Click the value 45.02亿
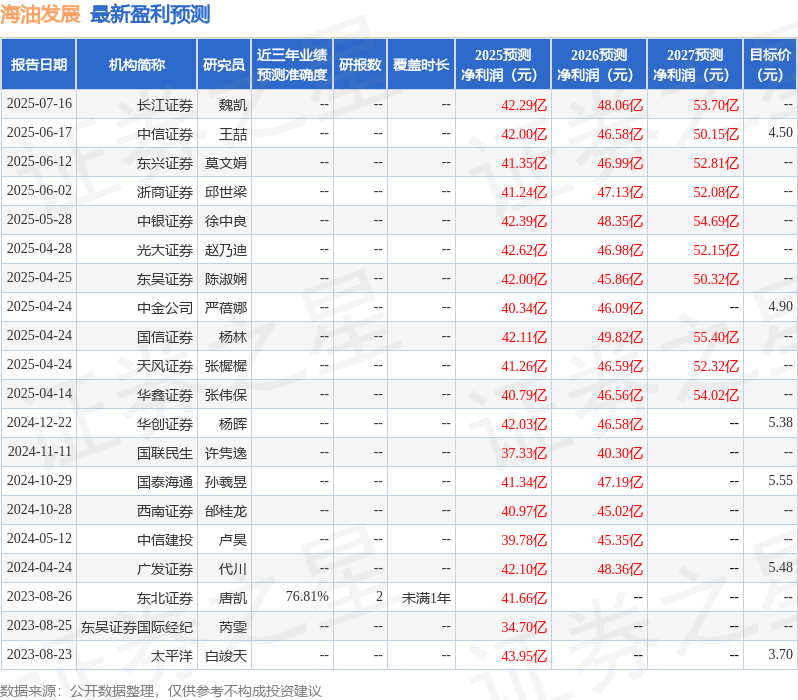 click(620, 512)
